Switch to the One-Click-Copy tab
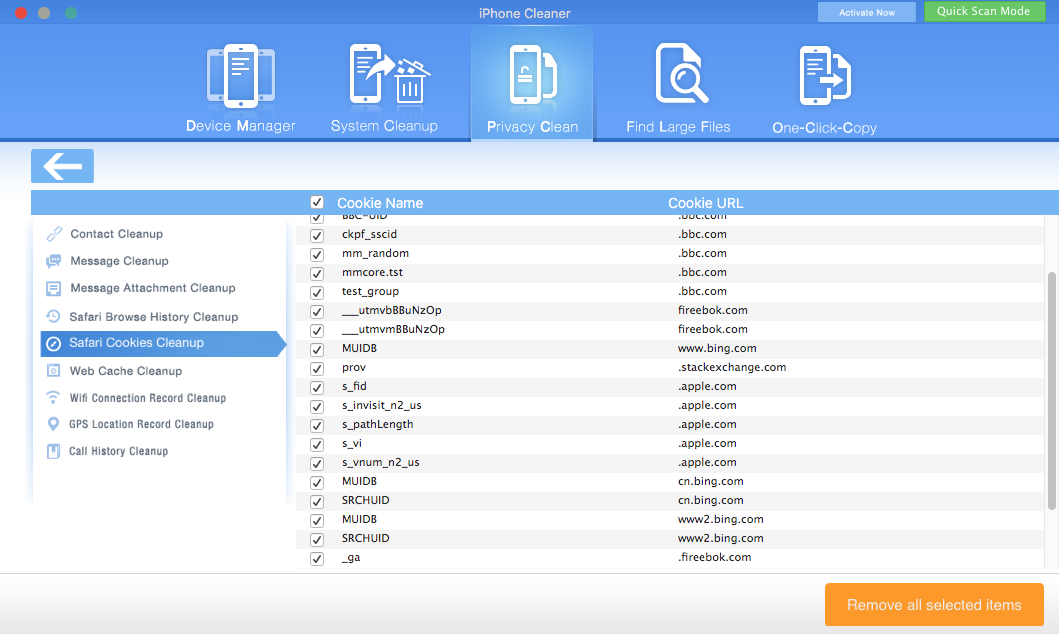The height and width of the screenshot is (634, 1059). (824, 128)
